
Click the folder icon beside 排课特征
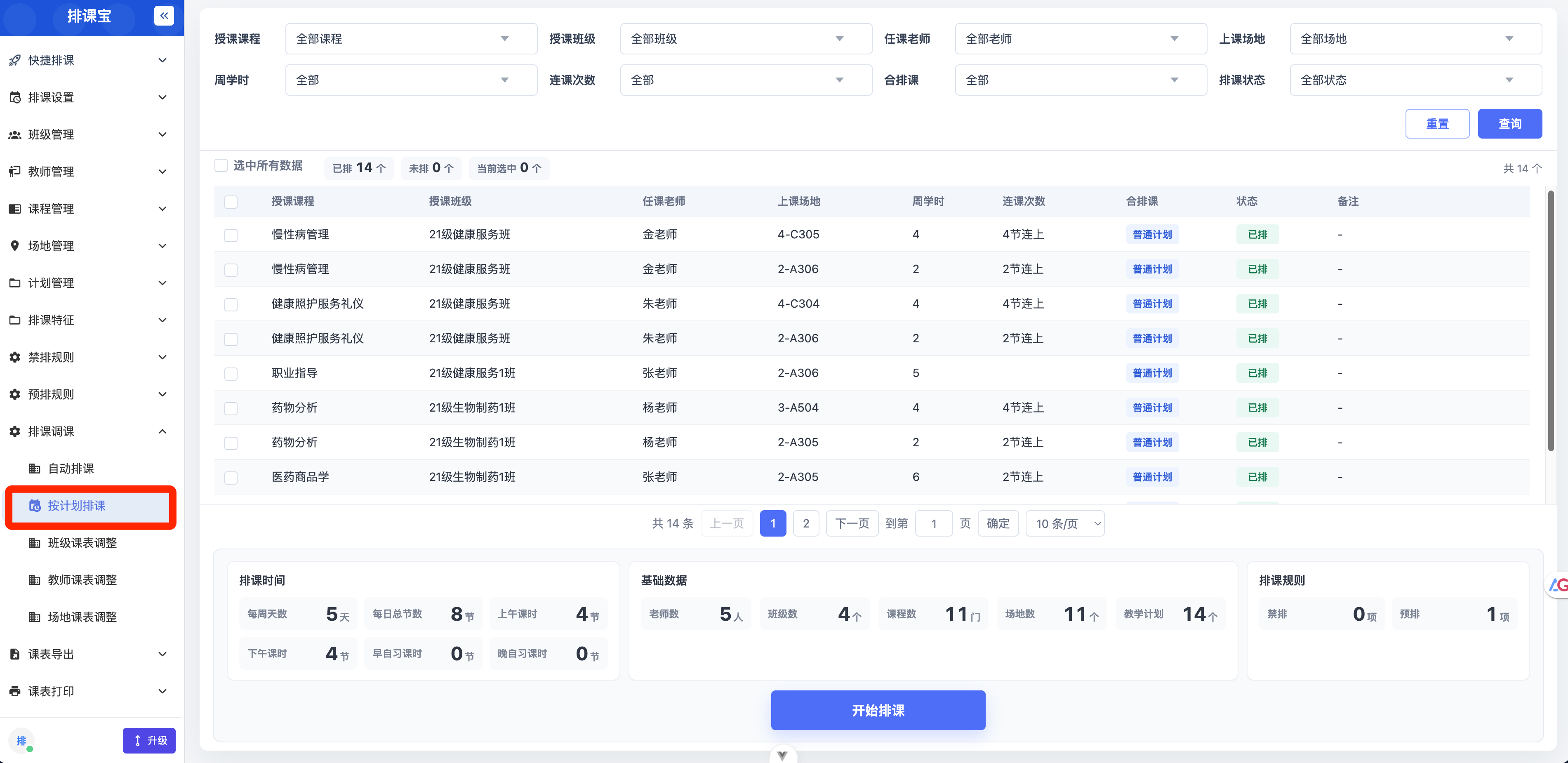click(x=14, y=320)
